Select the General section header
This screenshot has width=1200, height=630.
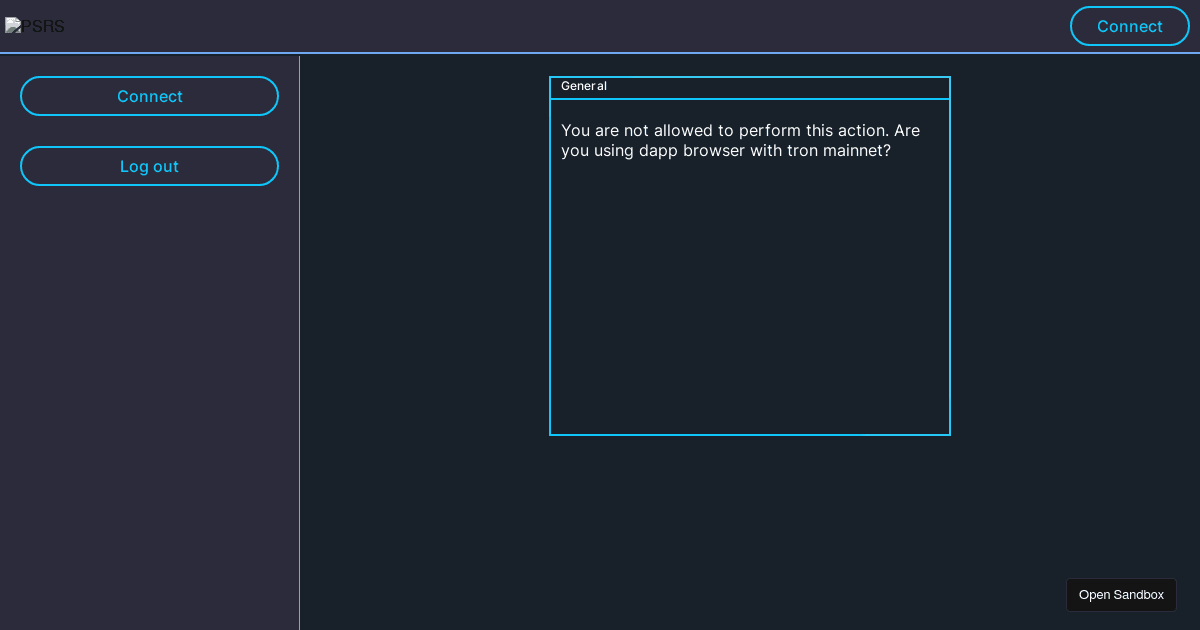(584, 86)
